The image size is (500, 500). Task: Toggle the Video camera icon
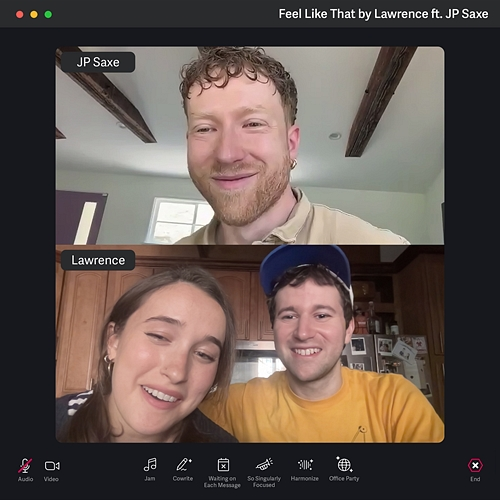point(52,466)
